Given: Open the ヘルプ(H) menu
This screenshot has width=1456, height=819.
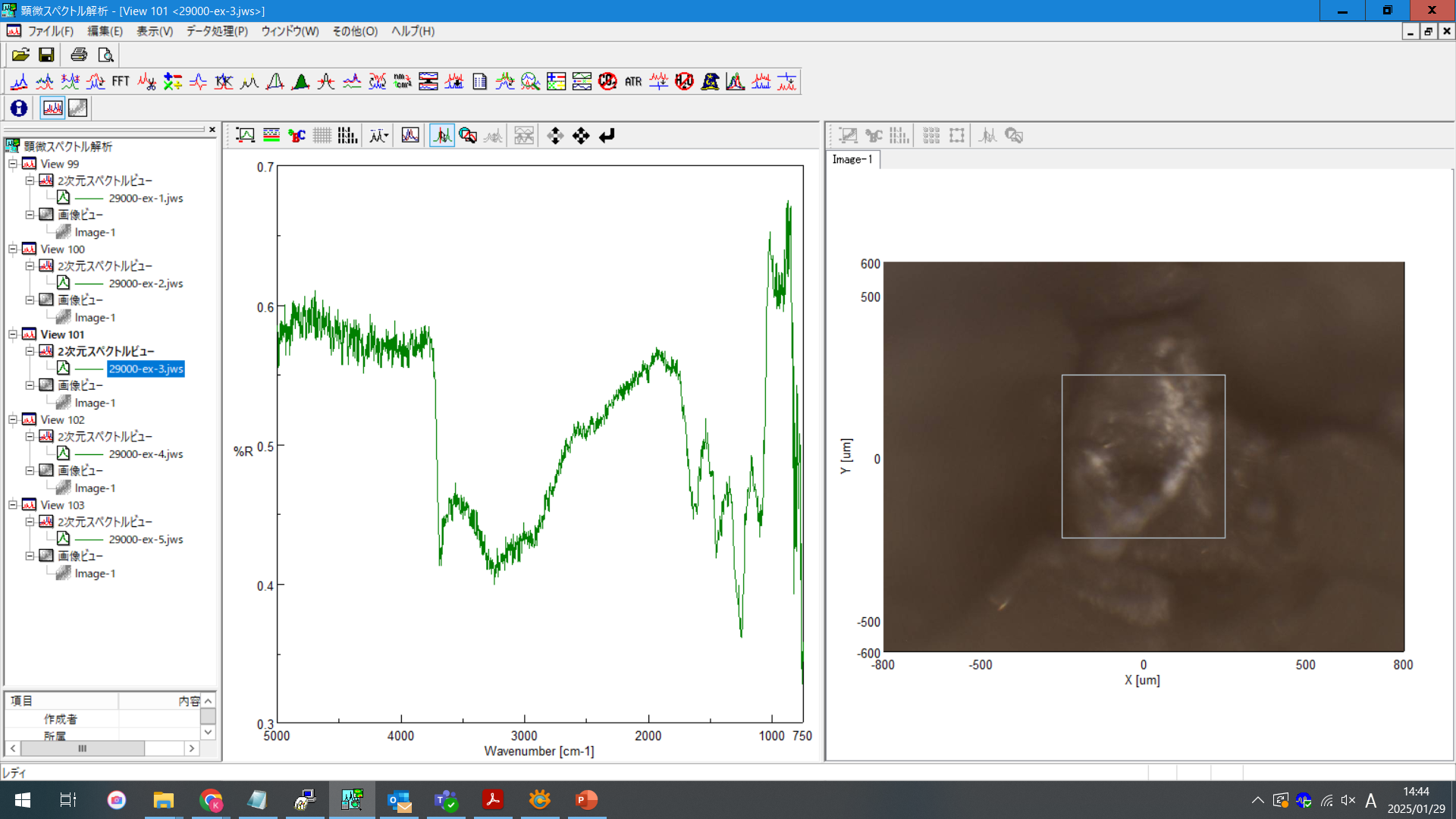Looking at the screenshot, I should 413,31.
